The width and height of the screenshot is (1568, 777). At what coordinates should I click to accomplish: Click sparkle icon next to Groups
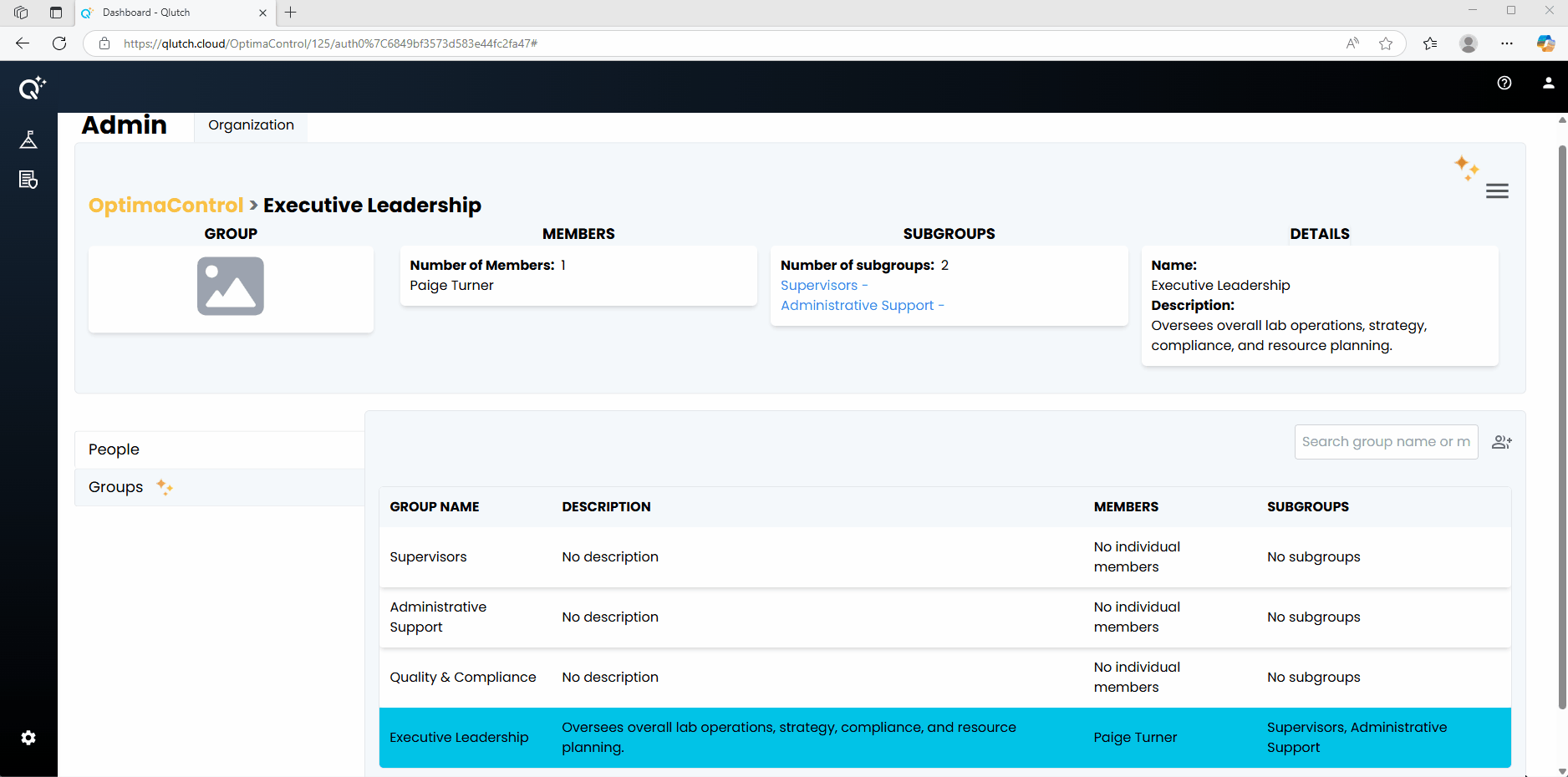tap(165, 487)
